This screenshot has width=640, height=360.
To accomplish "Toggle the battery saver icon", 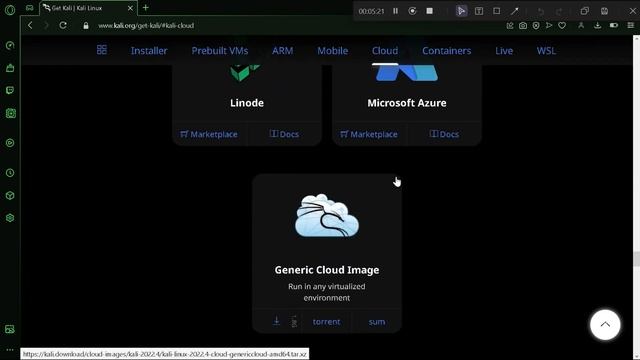I will point(614,25).
